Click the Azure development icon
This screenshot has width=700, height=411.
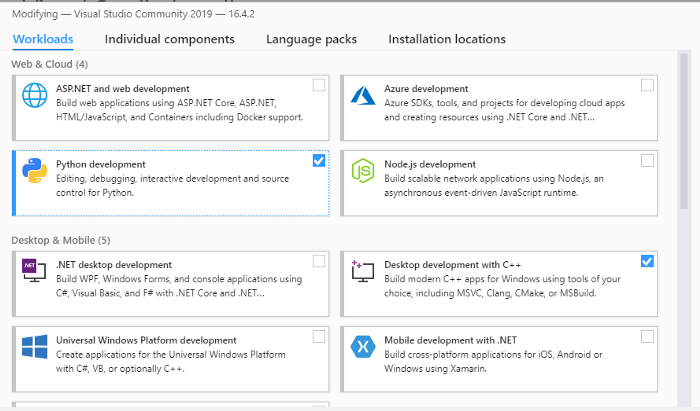362,96
